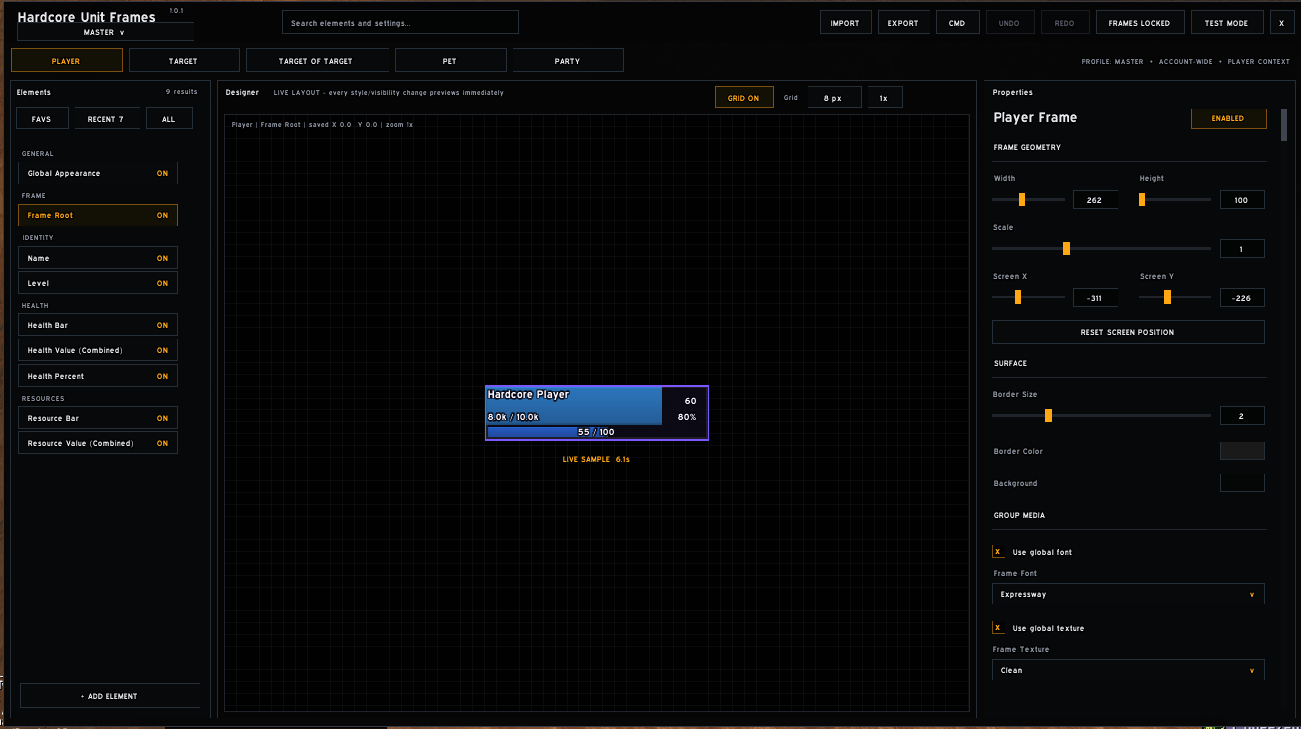Click the Properties panel scrollbar
Screen dimensions: 1301x729
tap(1285, 124)
